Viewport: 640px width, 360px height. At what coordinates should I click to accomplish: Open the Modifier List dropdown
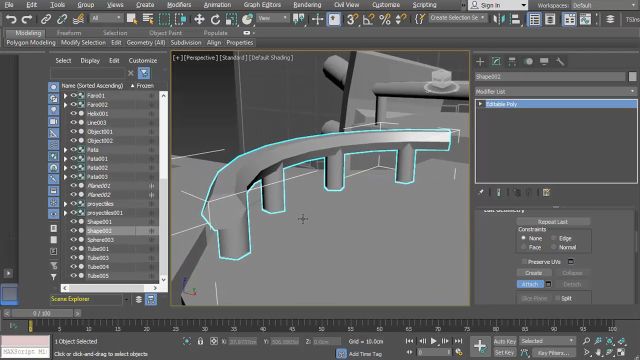coord(556,91)
